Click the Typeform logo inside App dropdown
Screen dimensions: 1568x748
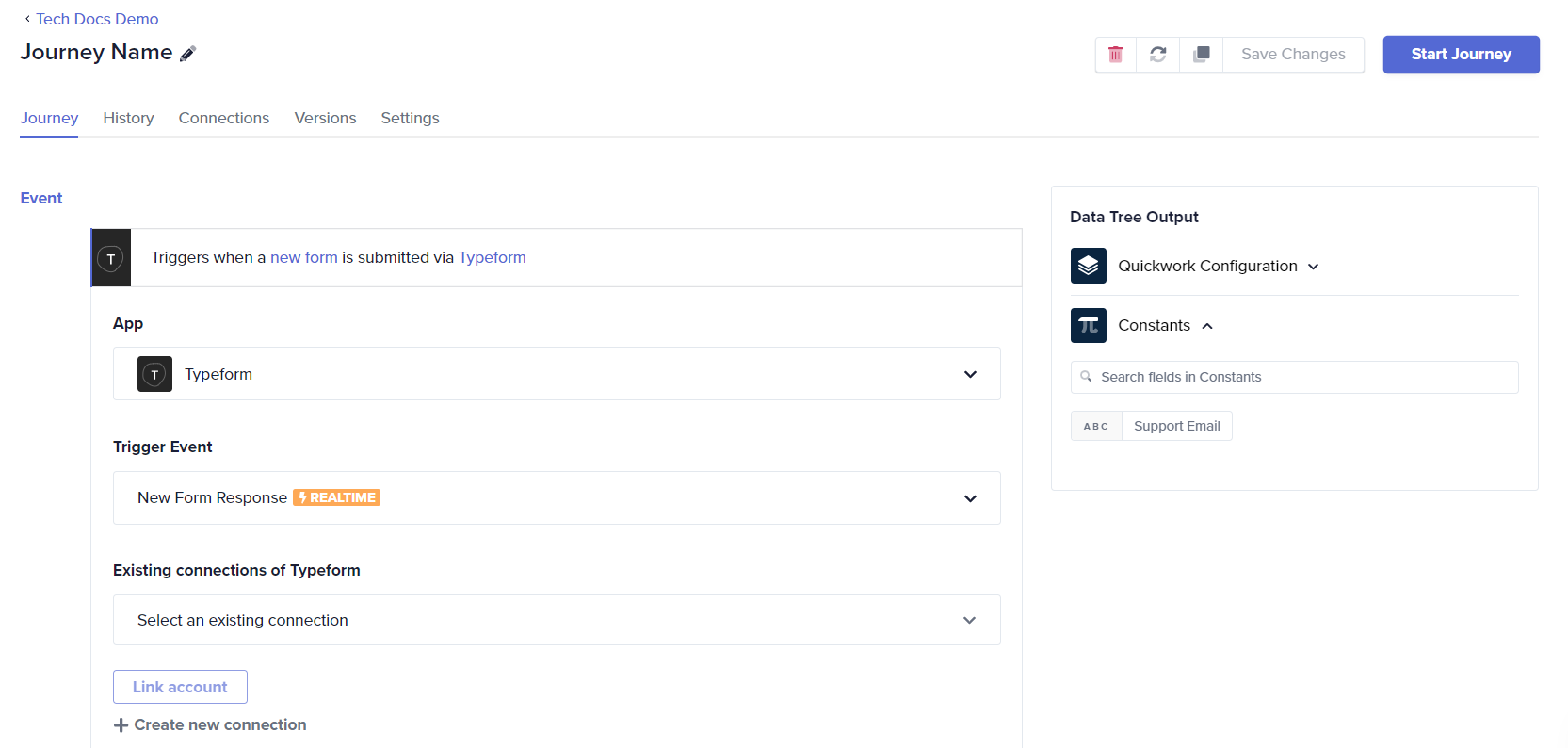154,374
